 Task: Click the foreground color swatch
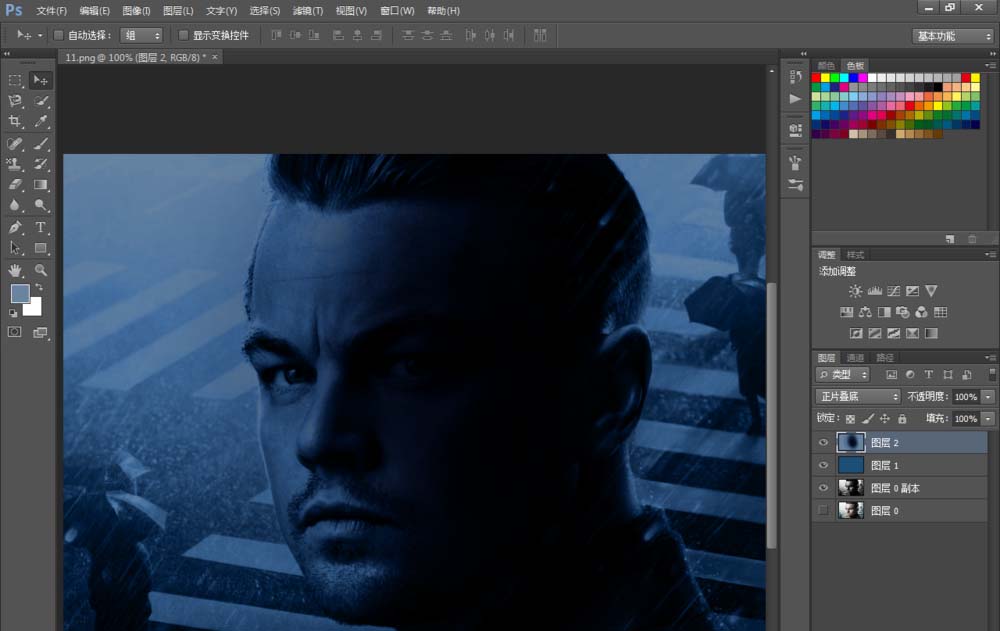pyautogui.click(x=20, y=293)
